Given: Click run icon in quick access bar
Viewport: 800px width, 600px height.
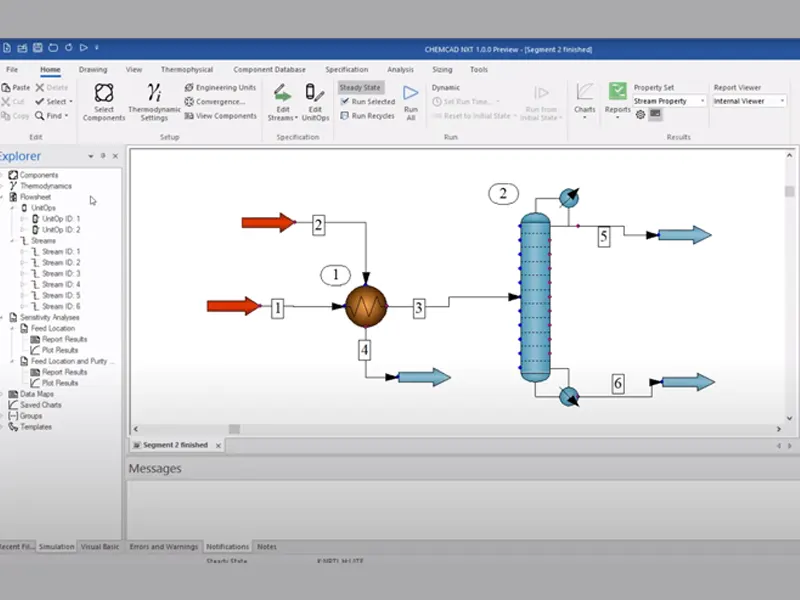Looking at the screenshot, I should (x=84, y=48).
